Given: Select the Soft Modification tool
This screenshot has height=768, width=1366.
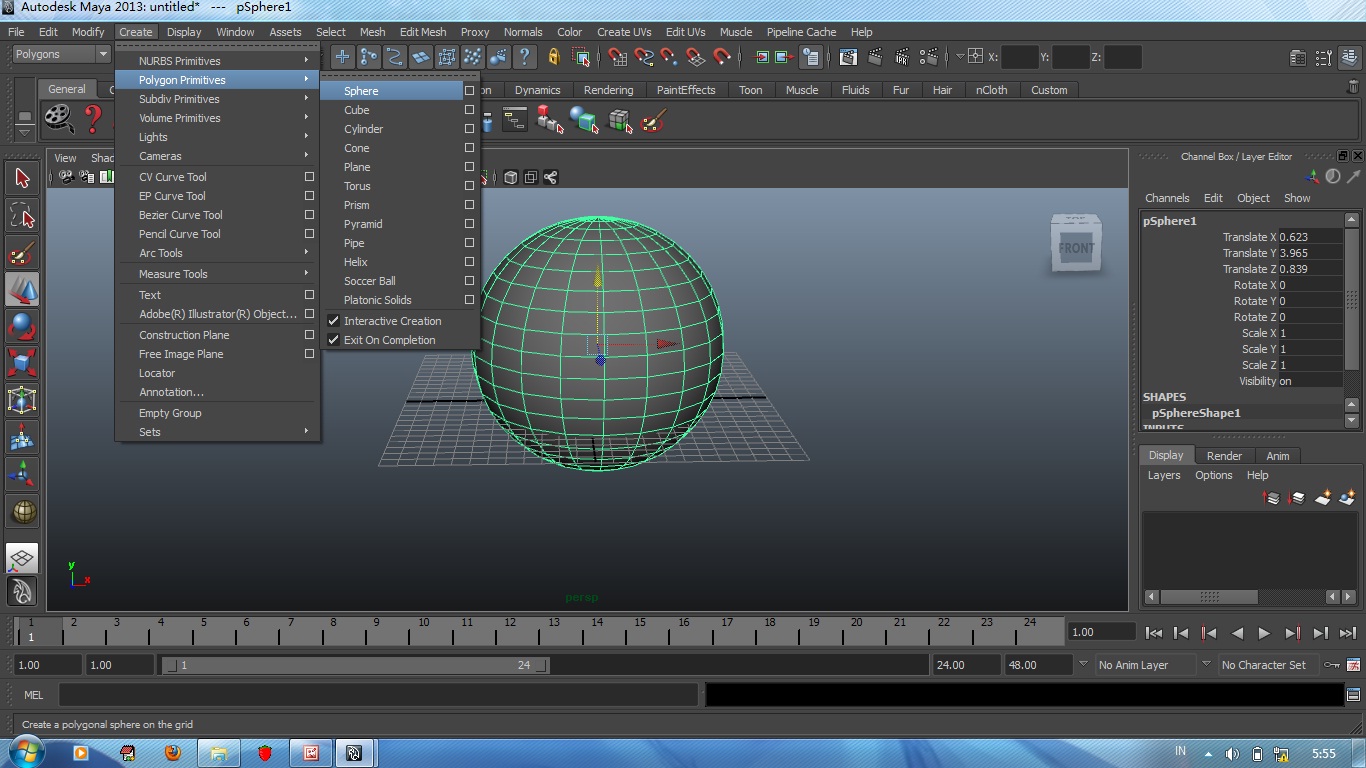Looking at the screenshot, I should [22, 437].
